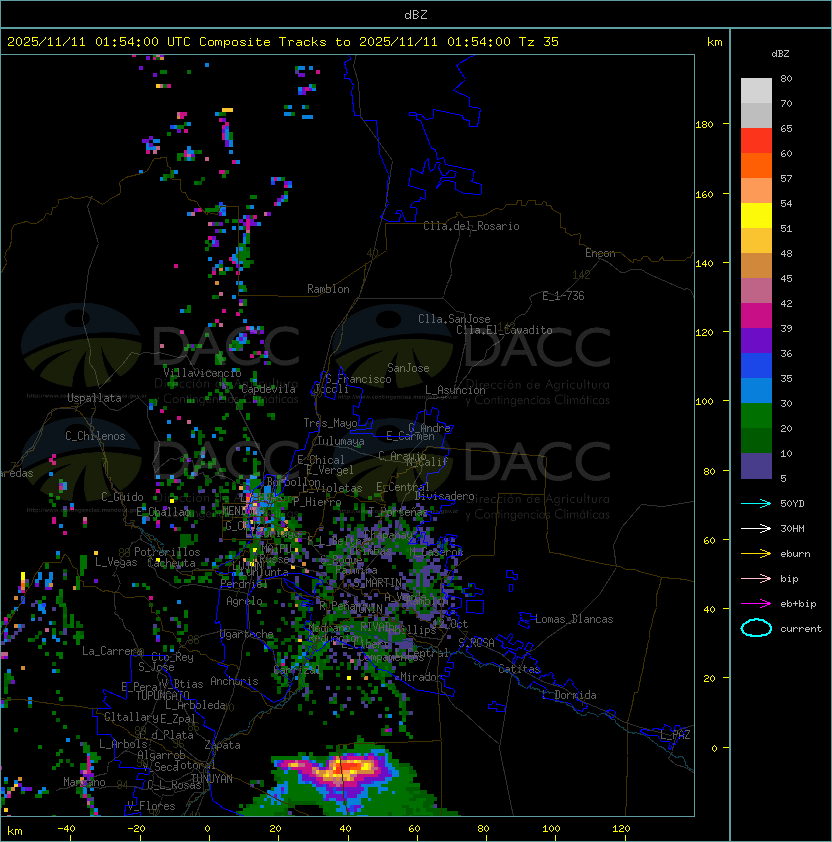Click the 'Mirador' map label
The height and width of the screenshot is (842, 832).
click(x=422, y=677)
